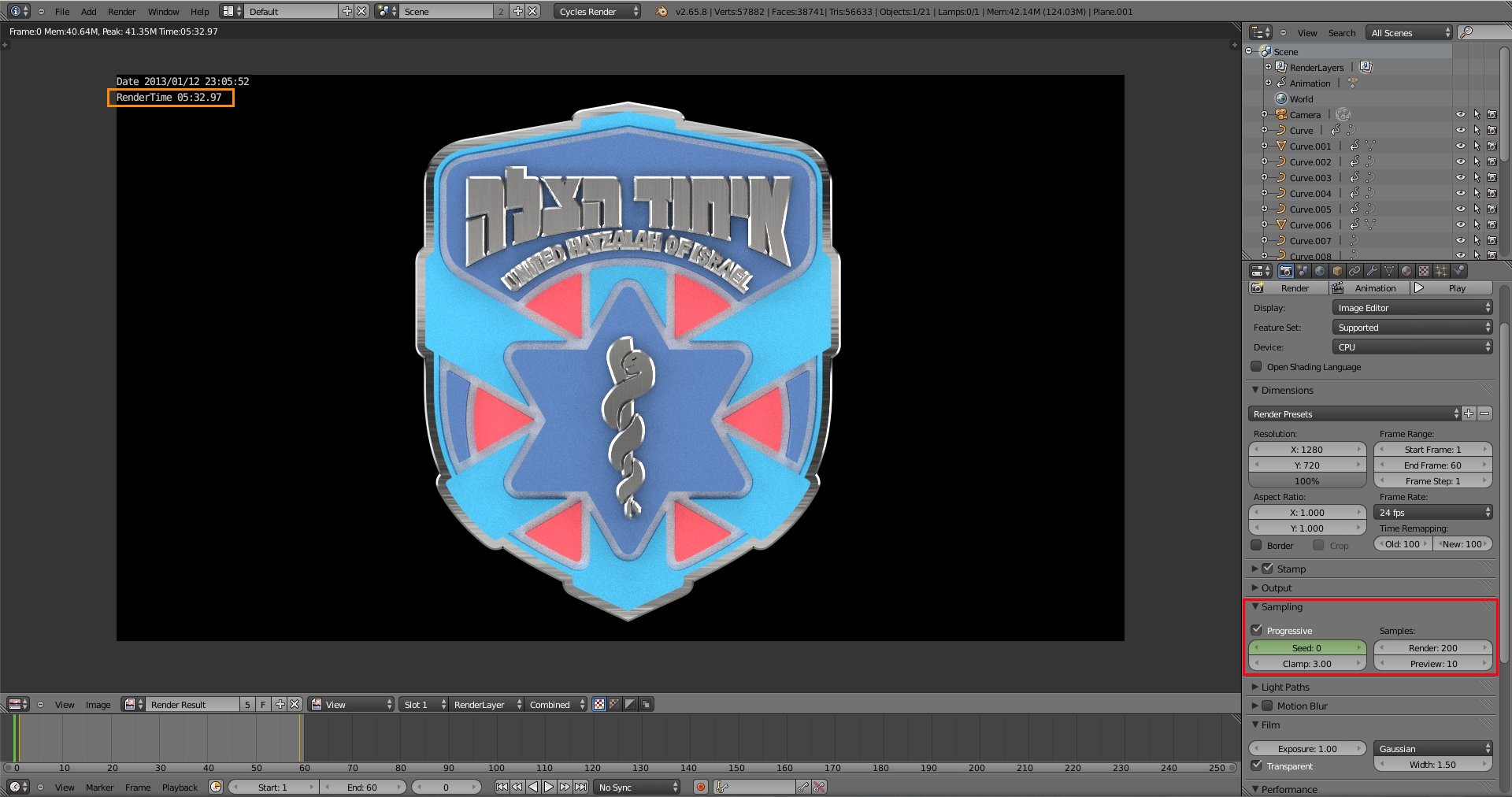Jump to the end frame of the timeline
Viewport: 1512px width, 797px height.
point(580,787)
